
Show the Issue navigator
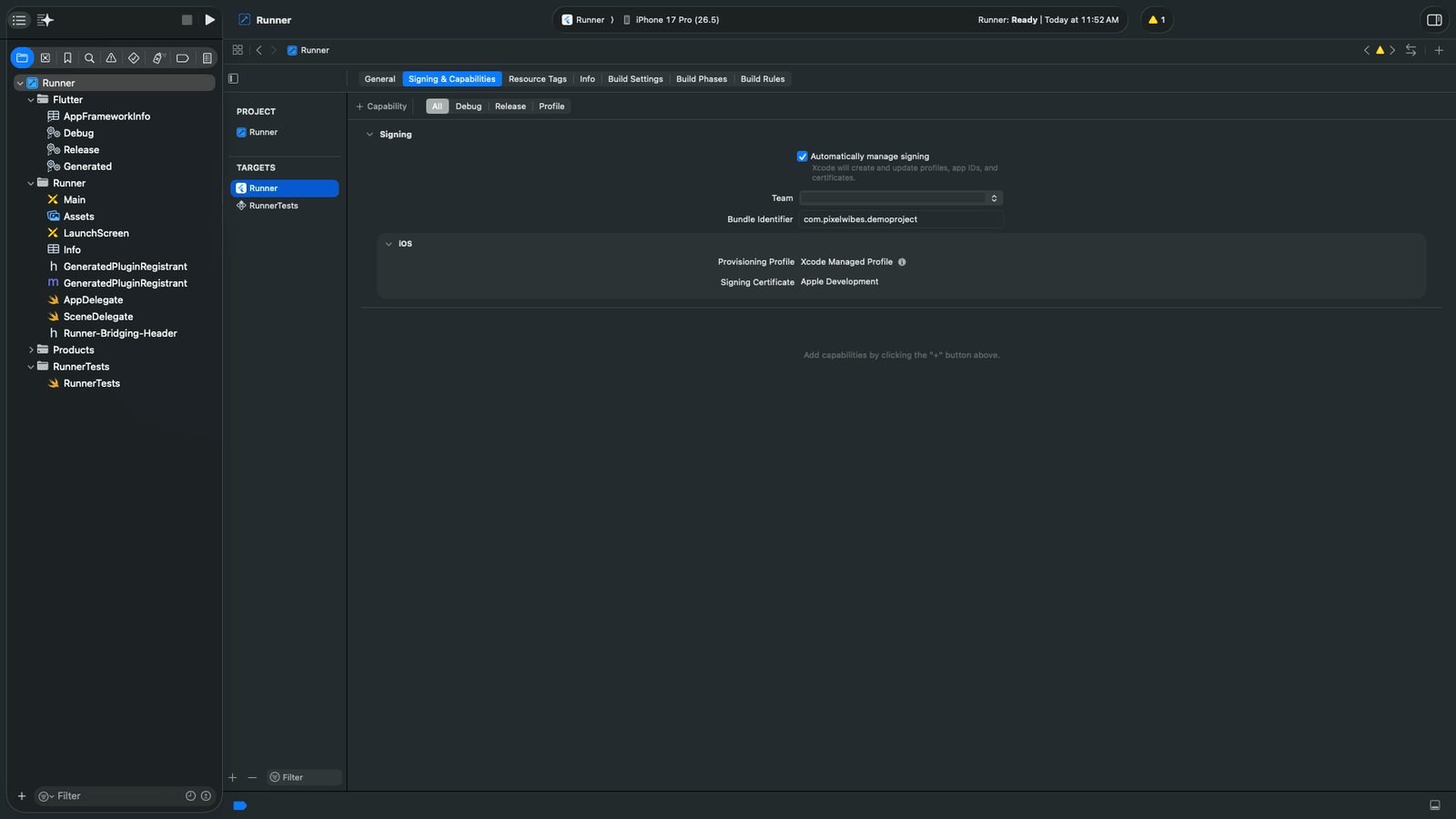[111, 57]
